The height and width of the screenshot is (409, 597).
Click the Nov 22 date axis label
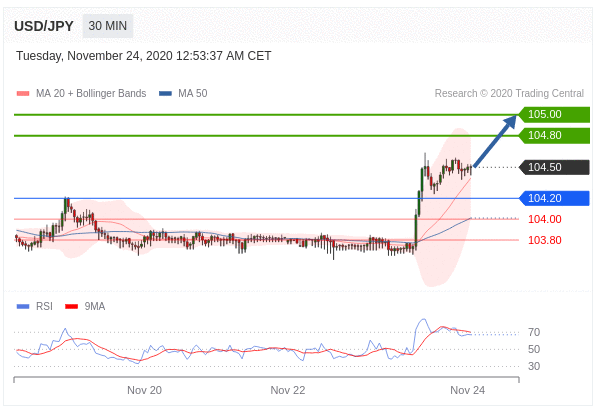tap(288, 390)
